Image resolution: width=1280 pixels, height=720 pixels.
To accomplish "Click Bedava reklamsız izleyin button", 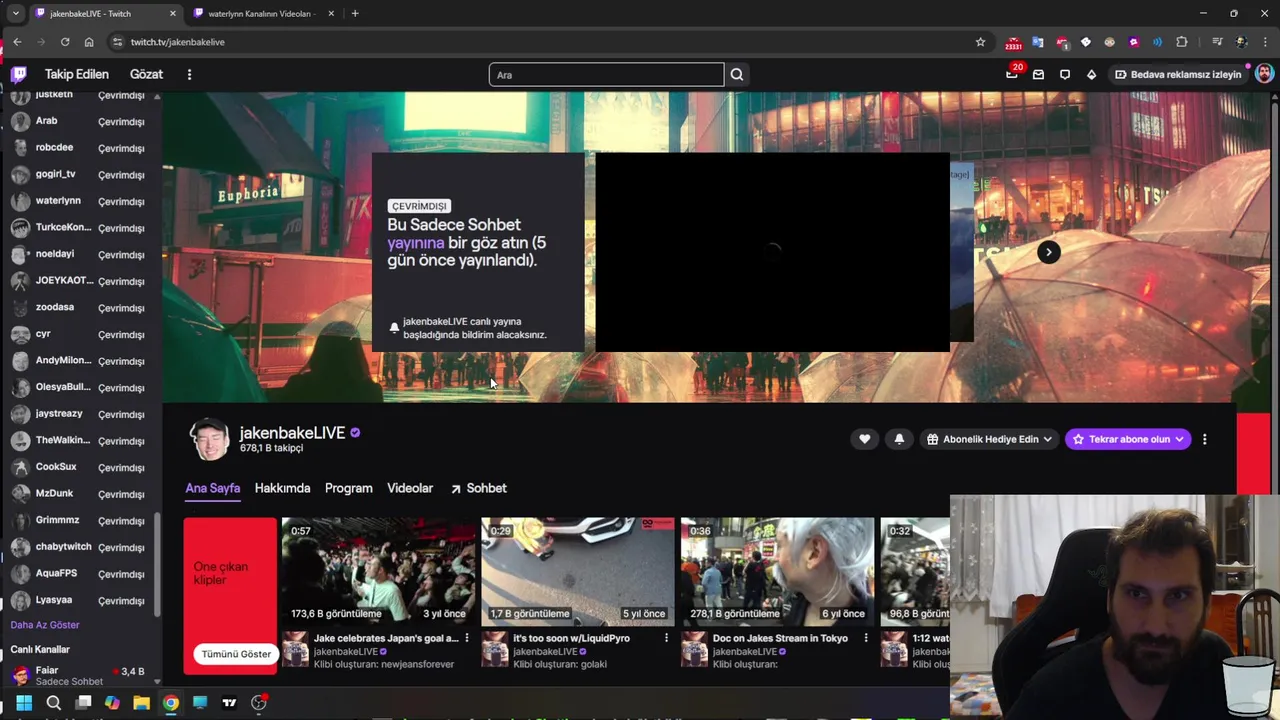I will pos(1178,75).
